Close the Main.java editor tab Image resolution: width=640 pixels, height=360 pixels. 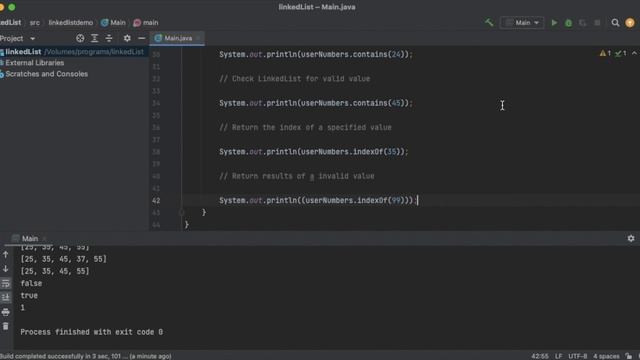198,38
